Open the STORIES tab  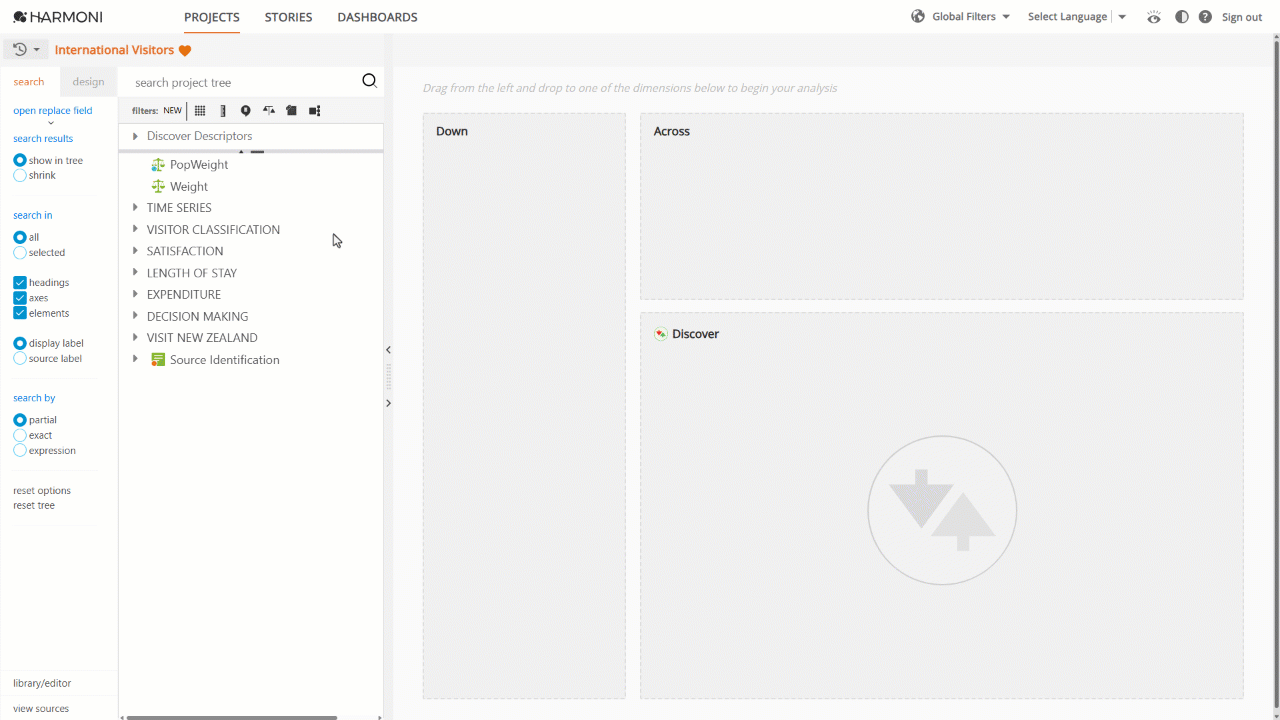tap(288, 17)
